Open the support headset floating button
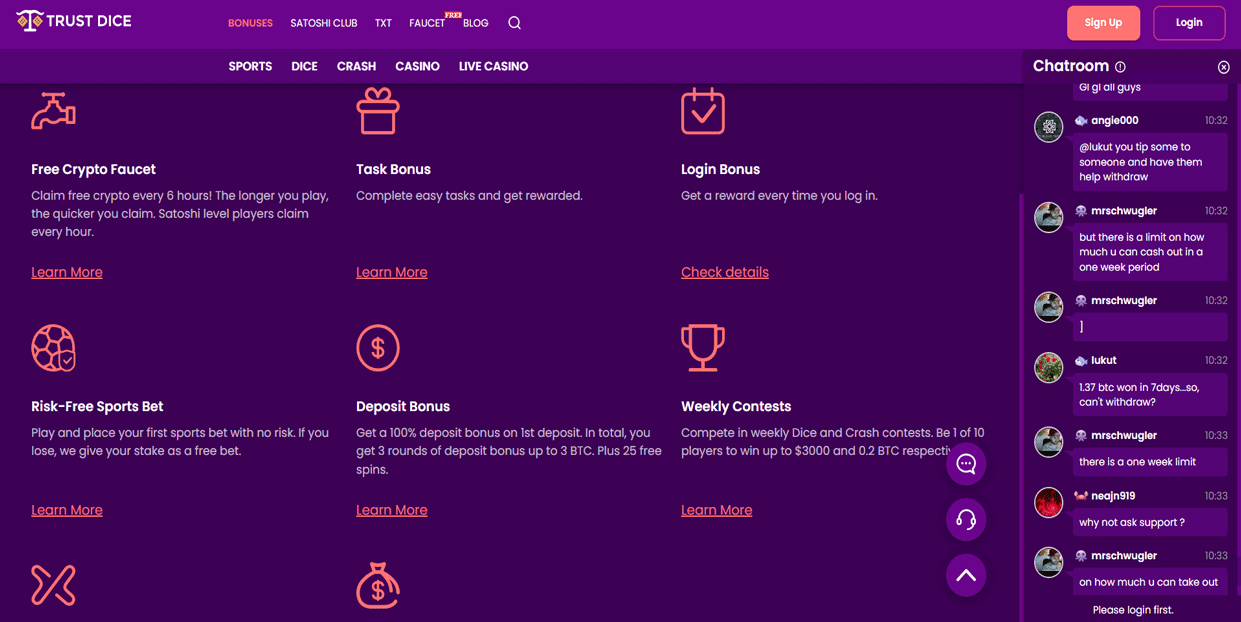 [x=966, y=520]
